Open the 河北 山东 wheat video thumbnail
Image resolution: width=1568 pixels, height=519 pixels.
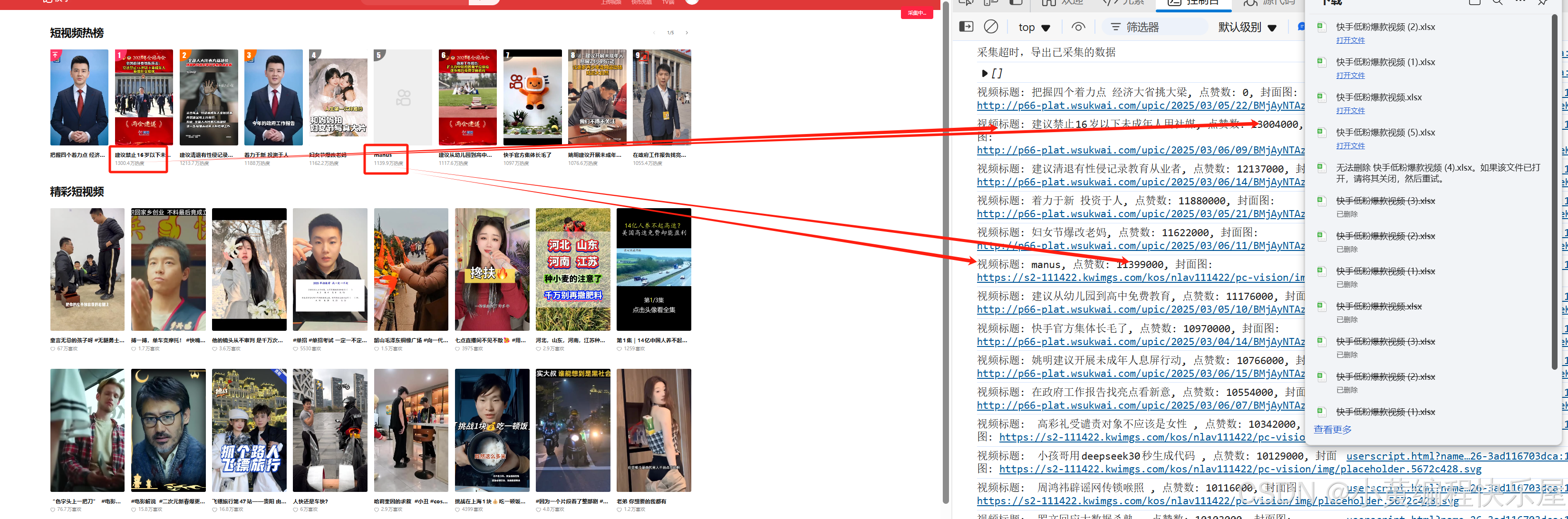coord(573,269)
